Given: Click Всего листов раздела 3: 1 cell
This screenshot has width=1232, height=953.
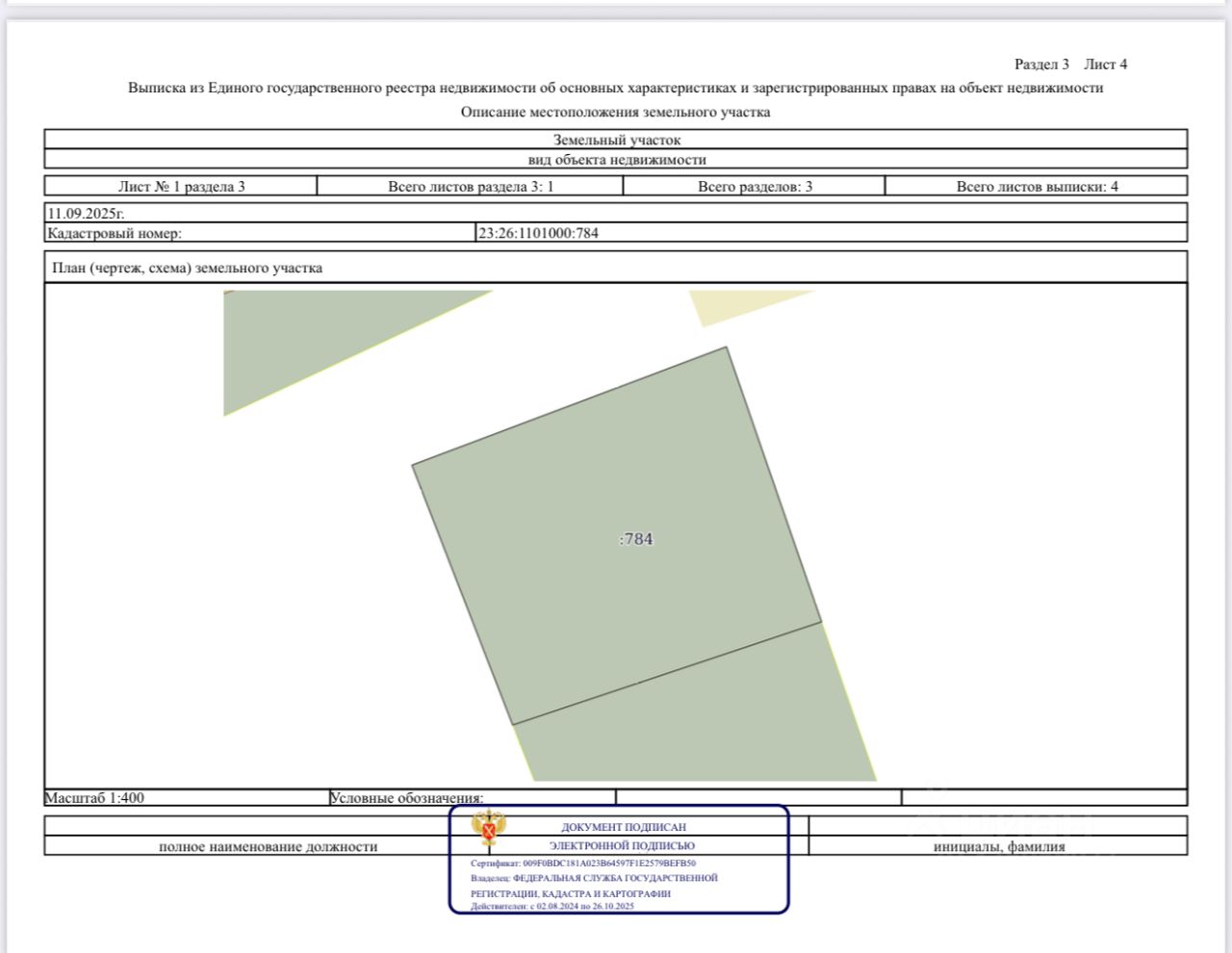Looking at the screenshot, I should (470, 186).
